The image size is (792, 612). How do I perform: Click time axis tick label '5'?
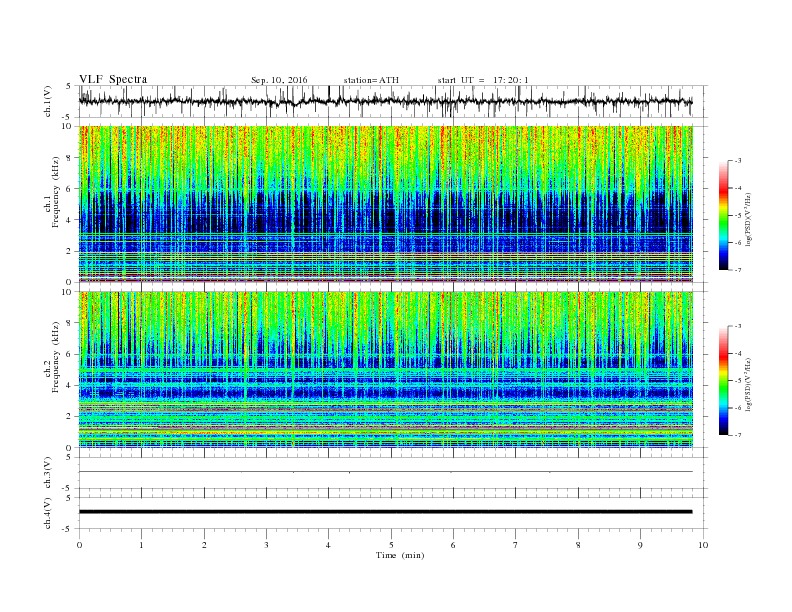pos(391,545)
